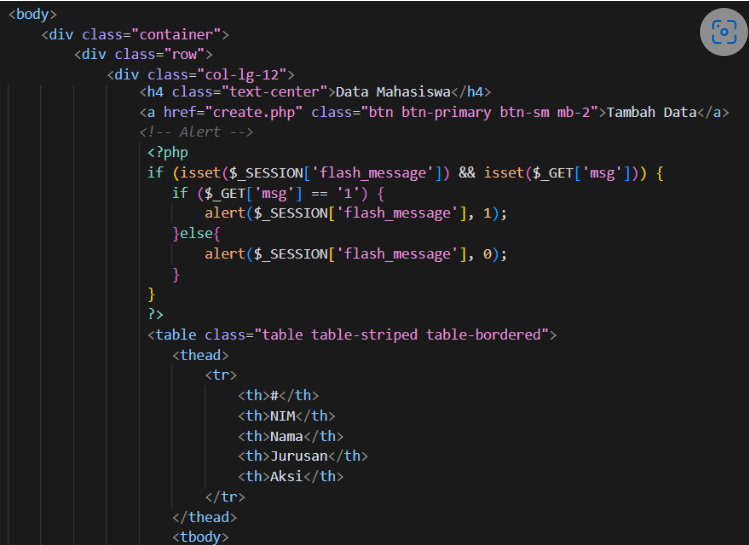Click the Data Mahasiswa heading text

(394, 92)
